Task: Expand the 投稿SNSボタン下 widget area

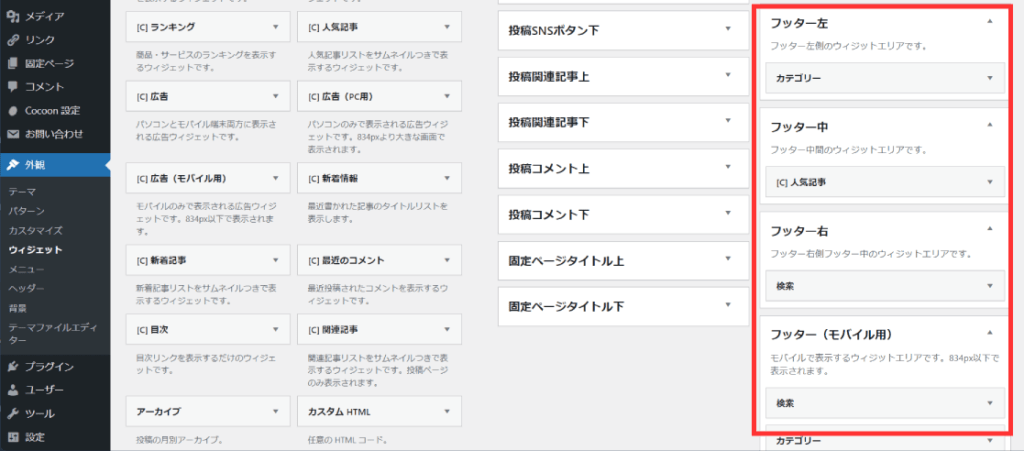Action: (728, 30)
